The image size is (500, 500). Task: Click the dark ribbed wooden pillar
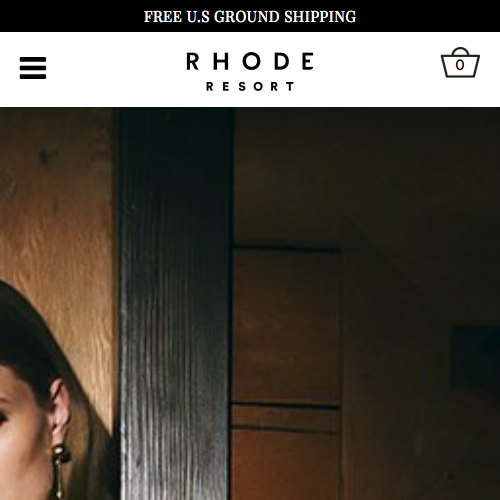(173, 303)
